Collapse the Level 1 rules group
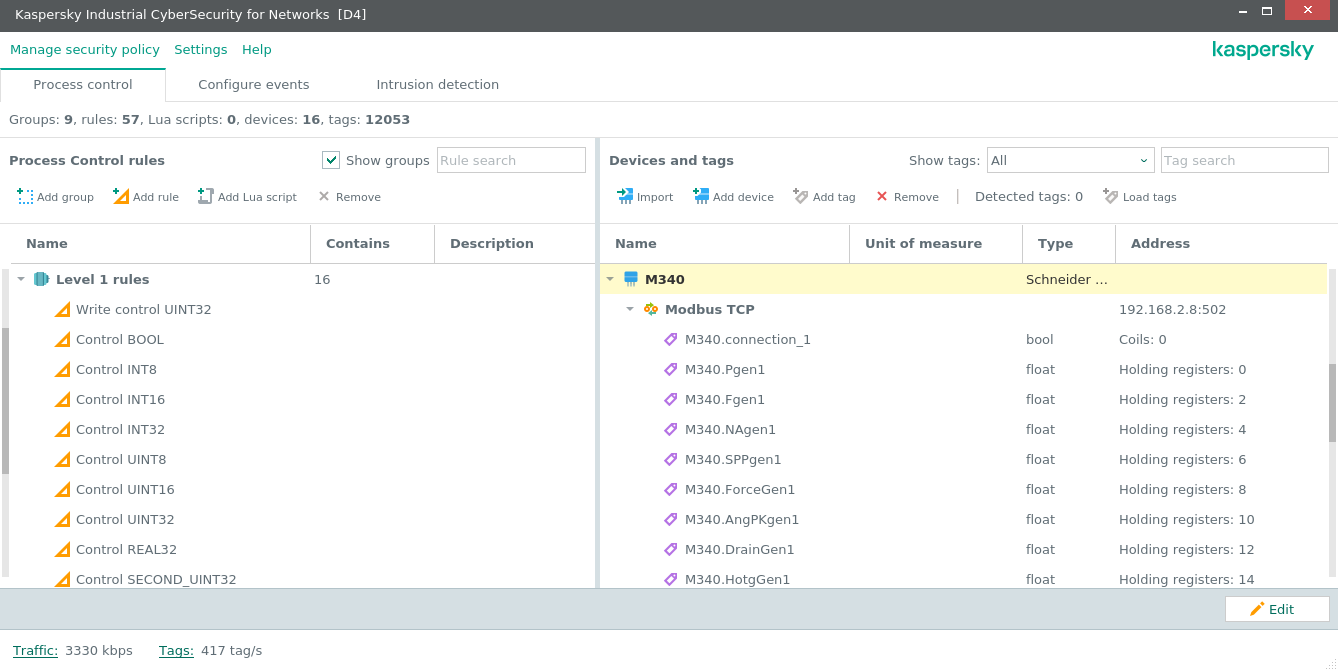The width and height of the screenshot is (1338, 671). [x=20, y=279]
